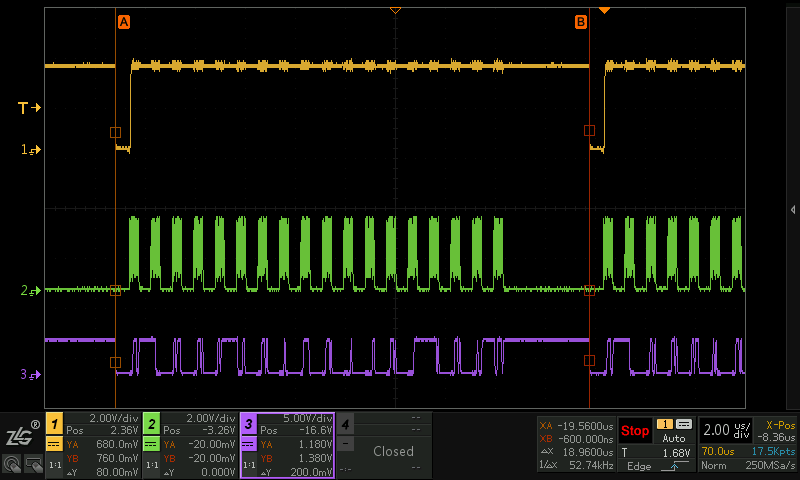Open Edge trigger type setting
800x480 pixels.
pyautogui.click(x=639, y=466)
